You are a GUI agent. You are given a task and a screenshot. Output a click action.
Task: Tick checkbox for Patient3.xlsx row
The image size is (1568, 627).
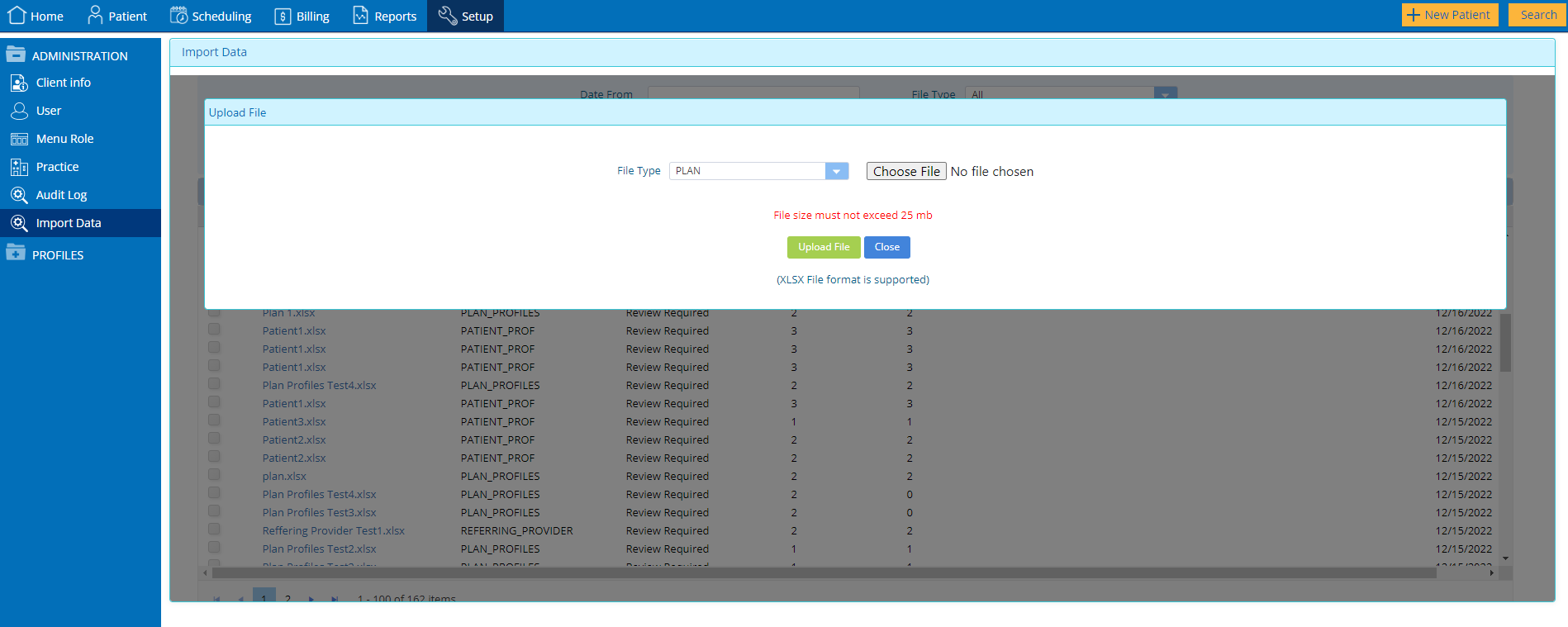point(214,420)
